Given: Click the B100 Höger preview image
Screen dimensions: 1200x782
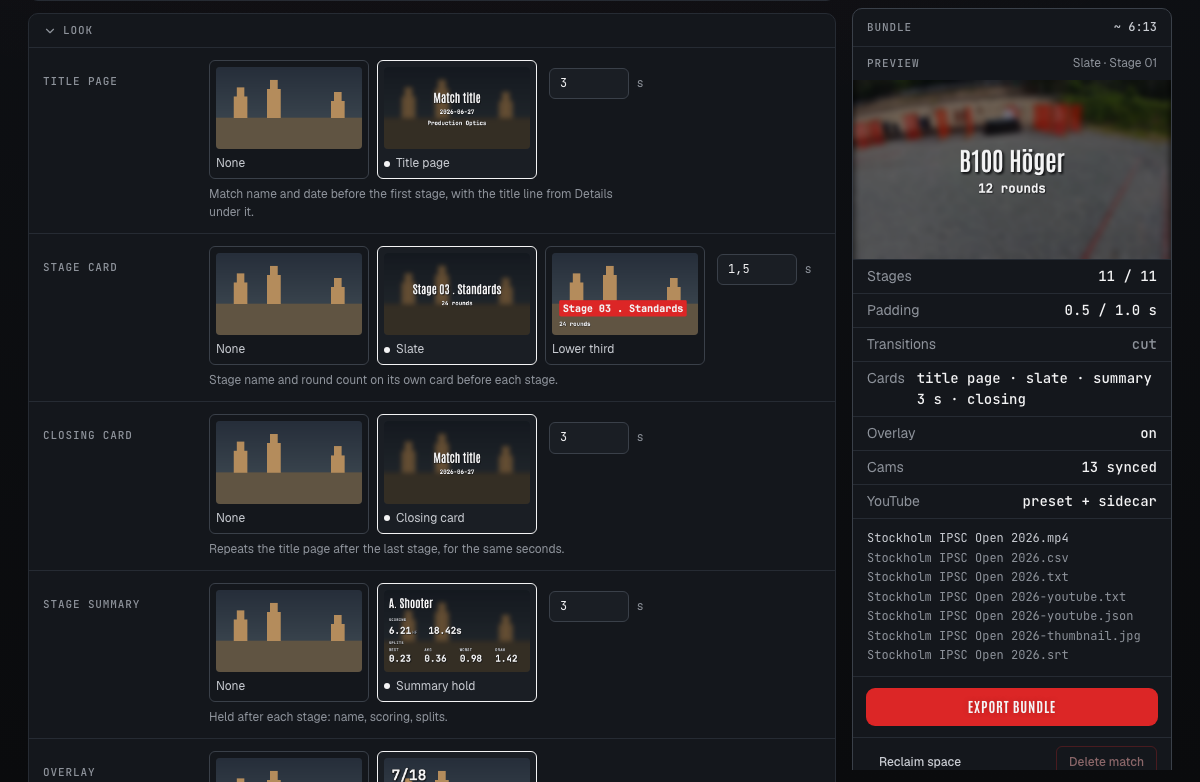Looking at the screenshot, I should (1012, 170).
